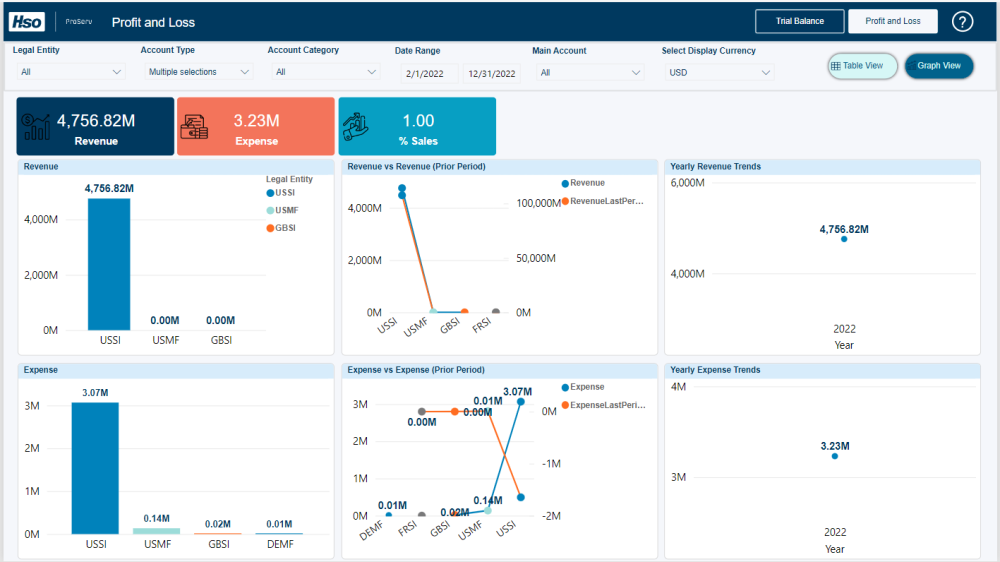Click the table grid icon in Table View
The image size is (1000, 562).
coord(835,66)
